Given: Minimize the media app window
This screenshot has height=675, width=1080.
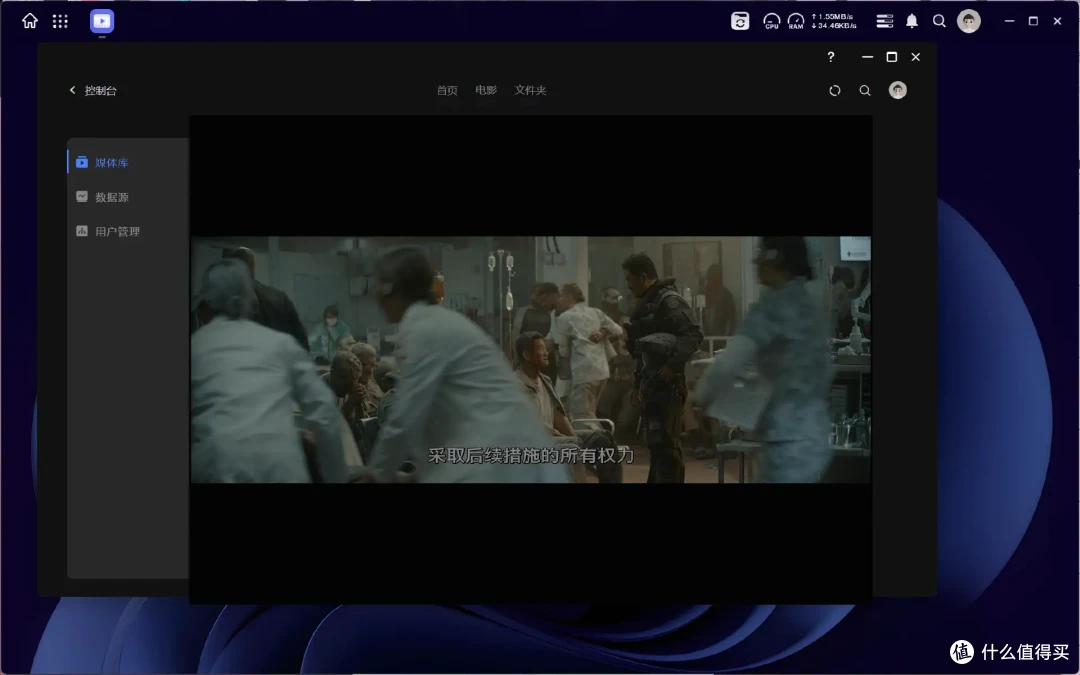Looking at the screenshot, I should (867, 57).
